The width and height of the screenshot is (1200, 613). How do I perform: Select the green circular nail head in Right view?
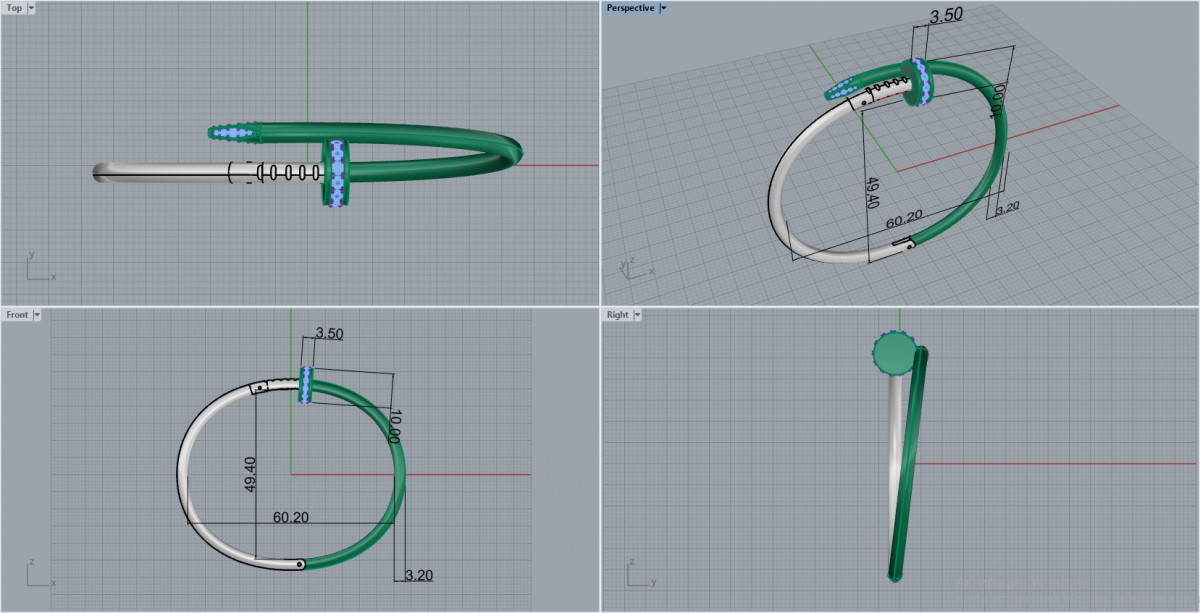894,352
